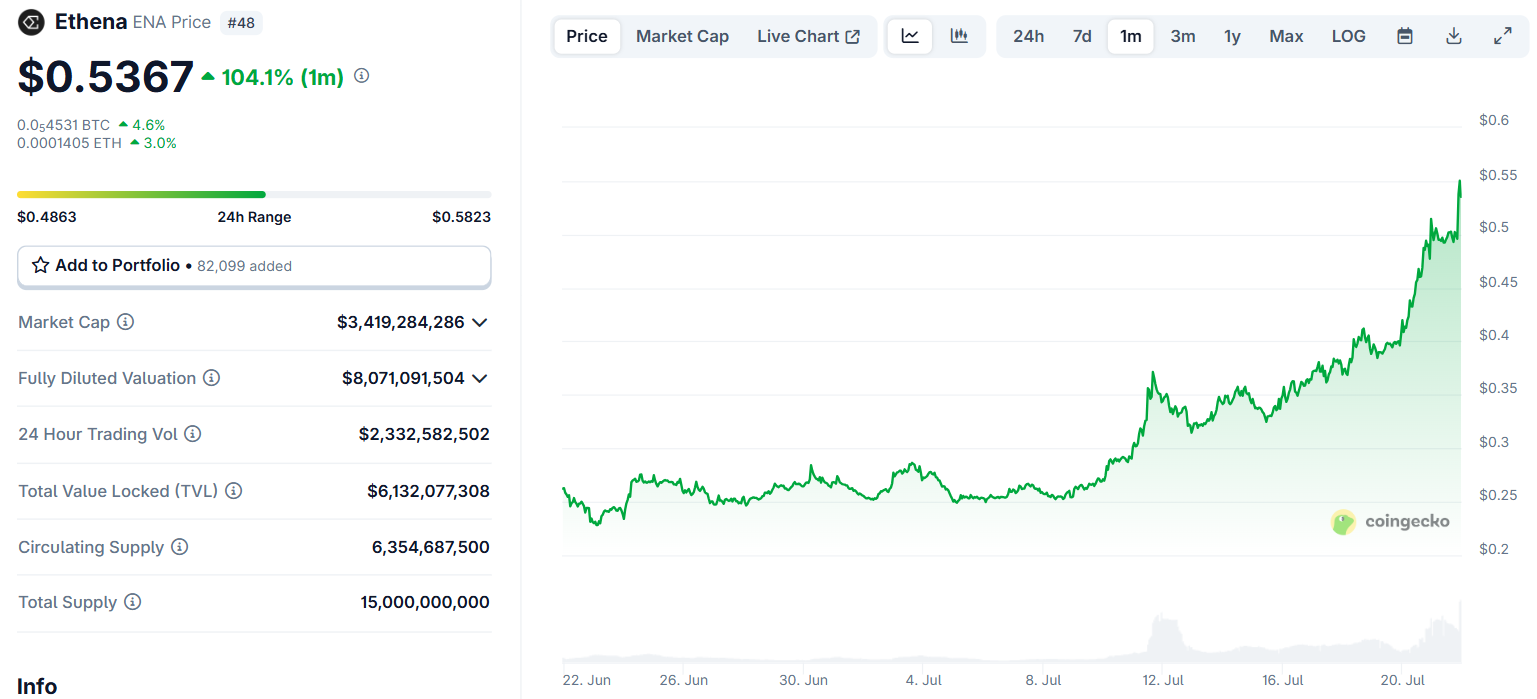The height and width of the screenshot is (699, 1537).
Task: Click the $8,071,091,504 valuation value
Action: [403, 378]
